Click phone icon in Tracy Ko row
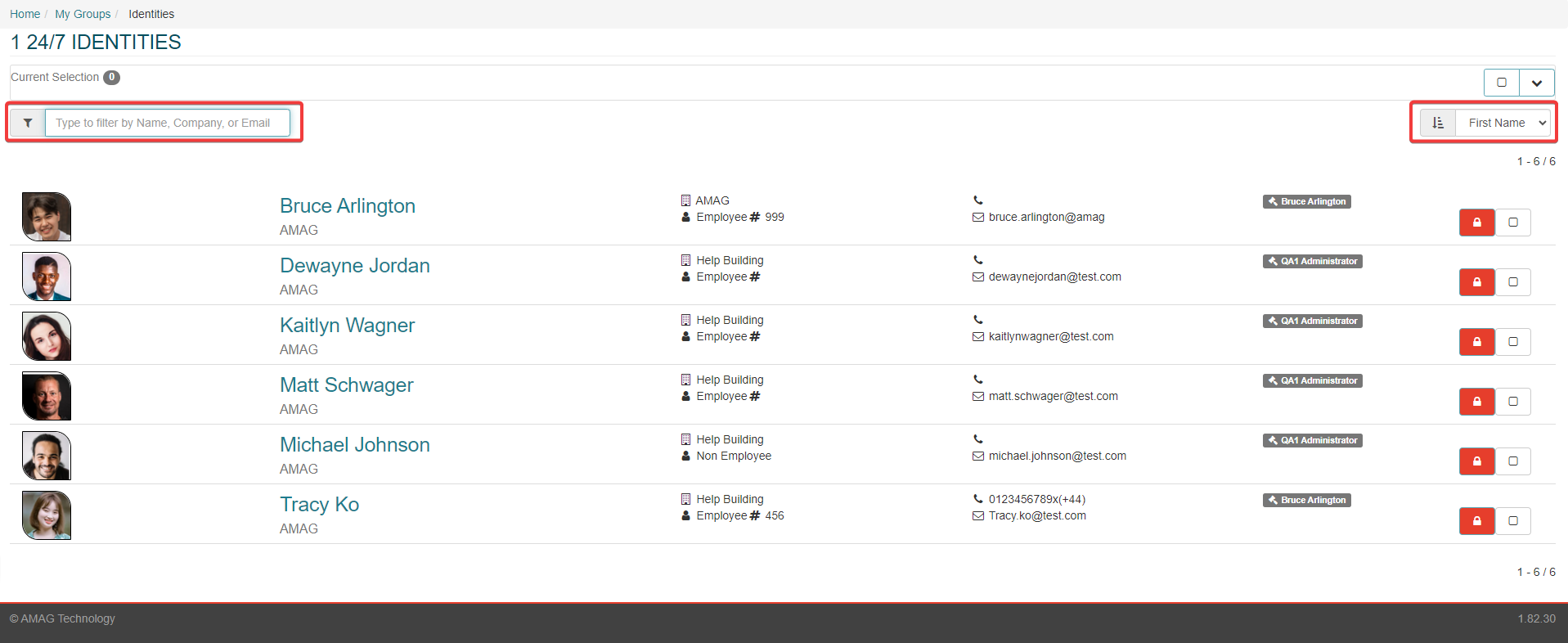The width and height of the screenshot is (1568, 643). [977, 499]
